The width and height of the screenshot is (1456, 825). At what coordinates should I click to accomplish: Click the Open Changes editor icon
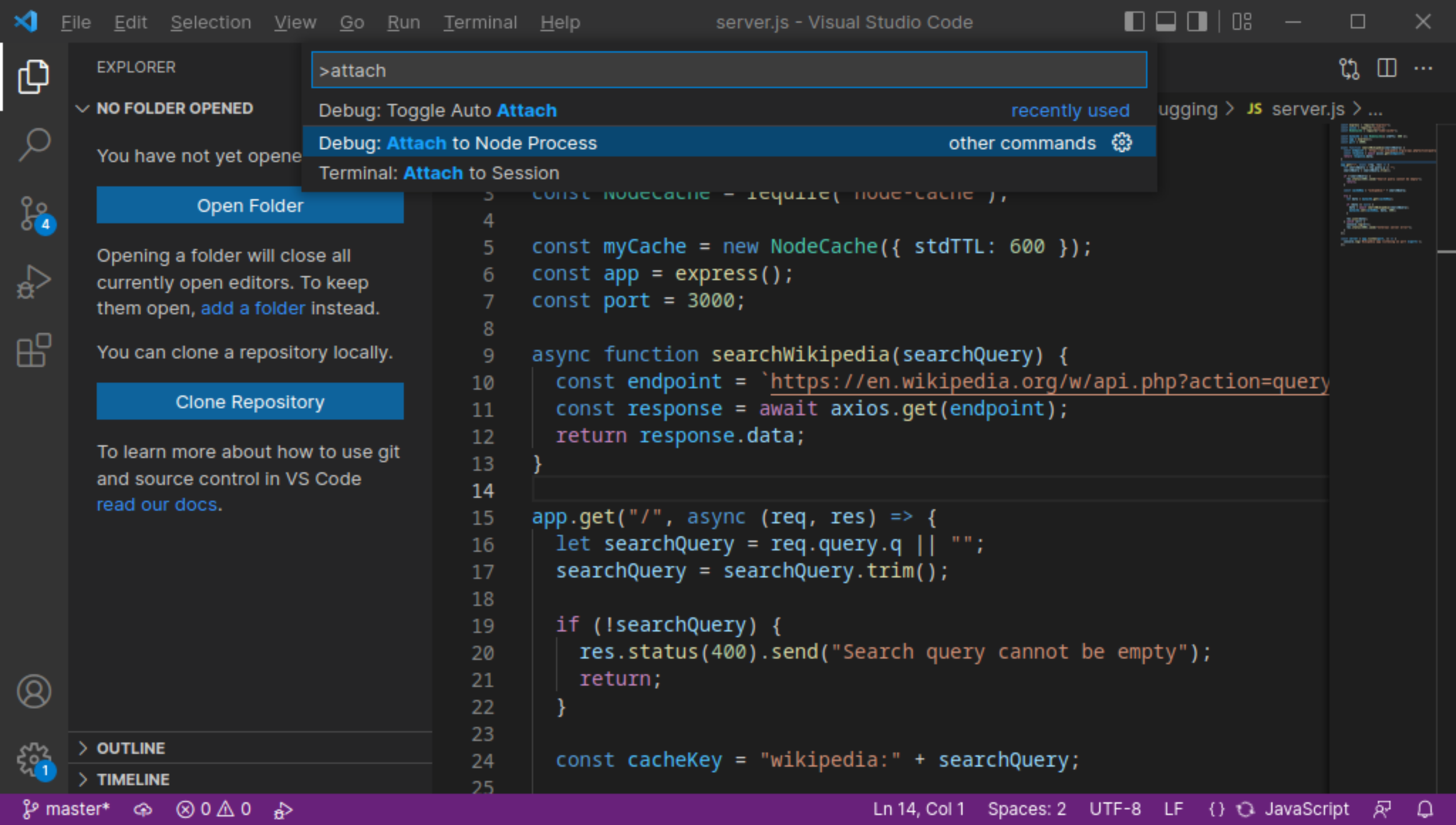pyautogui.click(x=1349, y=68)
